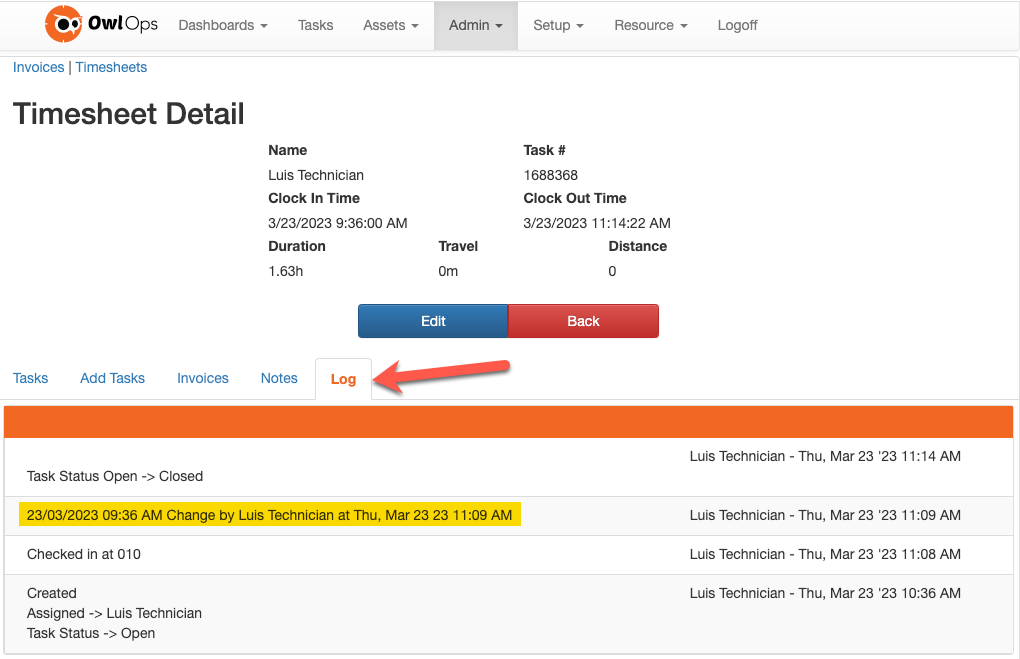Image resolution: width=1020 pixels, height=659 pixels.
Task: Follow the Timesheets breadcrumb link
Action: [x=110, y=67]
